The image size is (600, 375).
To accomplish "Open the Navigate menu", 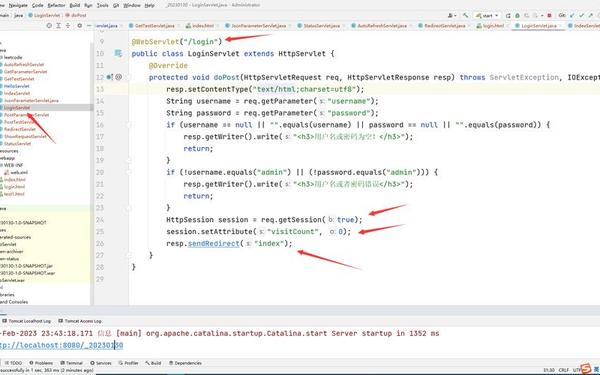I will [18, 5].
